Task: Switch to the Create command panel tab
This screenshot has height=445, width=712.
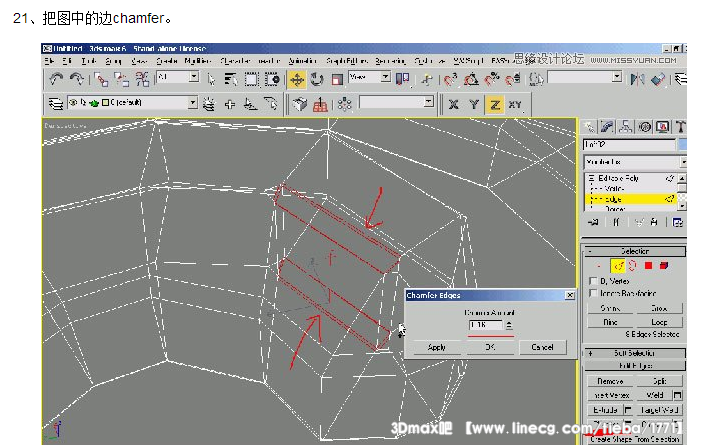Action: point(590,127)
